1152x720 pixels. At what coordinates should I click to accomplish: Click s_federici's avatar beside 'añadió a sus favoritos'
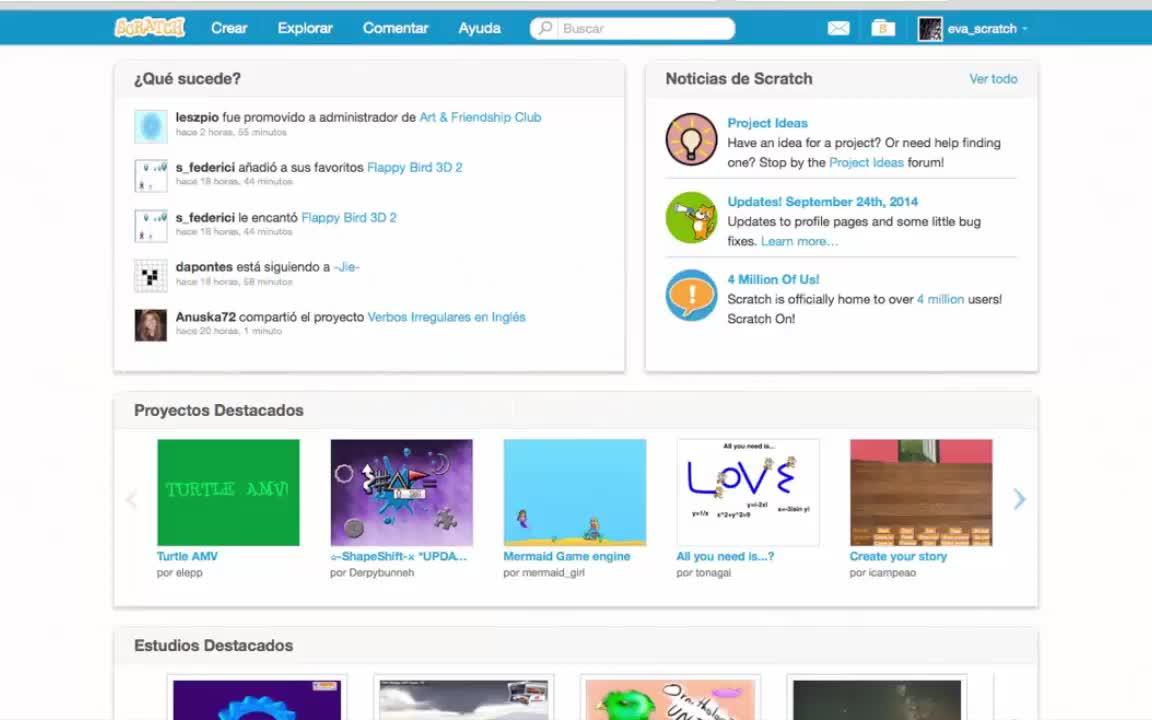151,176
